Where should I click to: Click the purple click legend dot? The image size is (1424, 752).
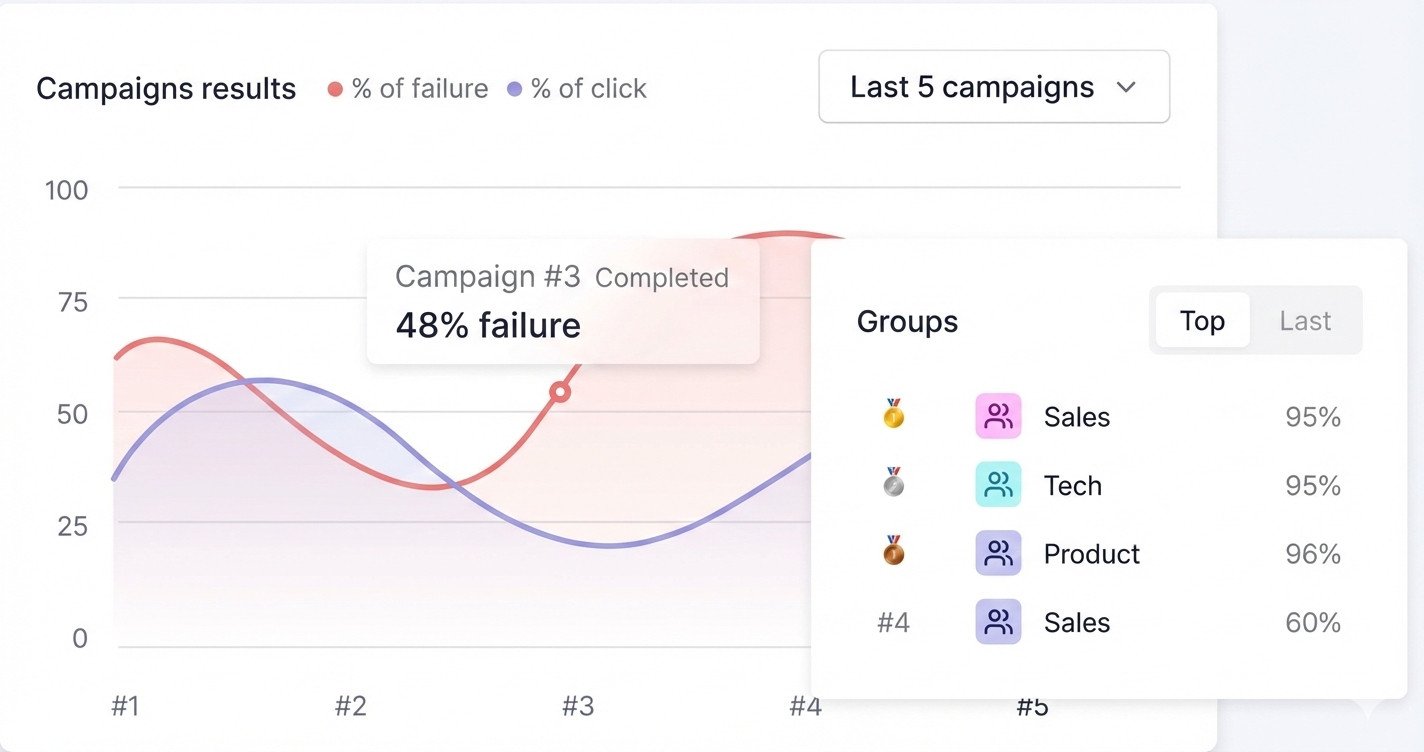coord(515,89)
